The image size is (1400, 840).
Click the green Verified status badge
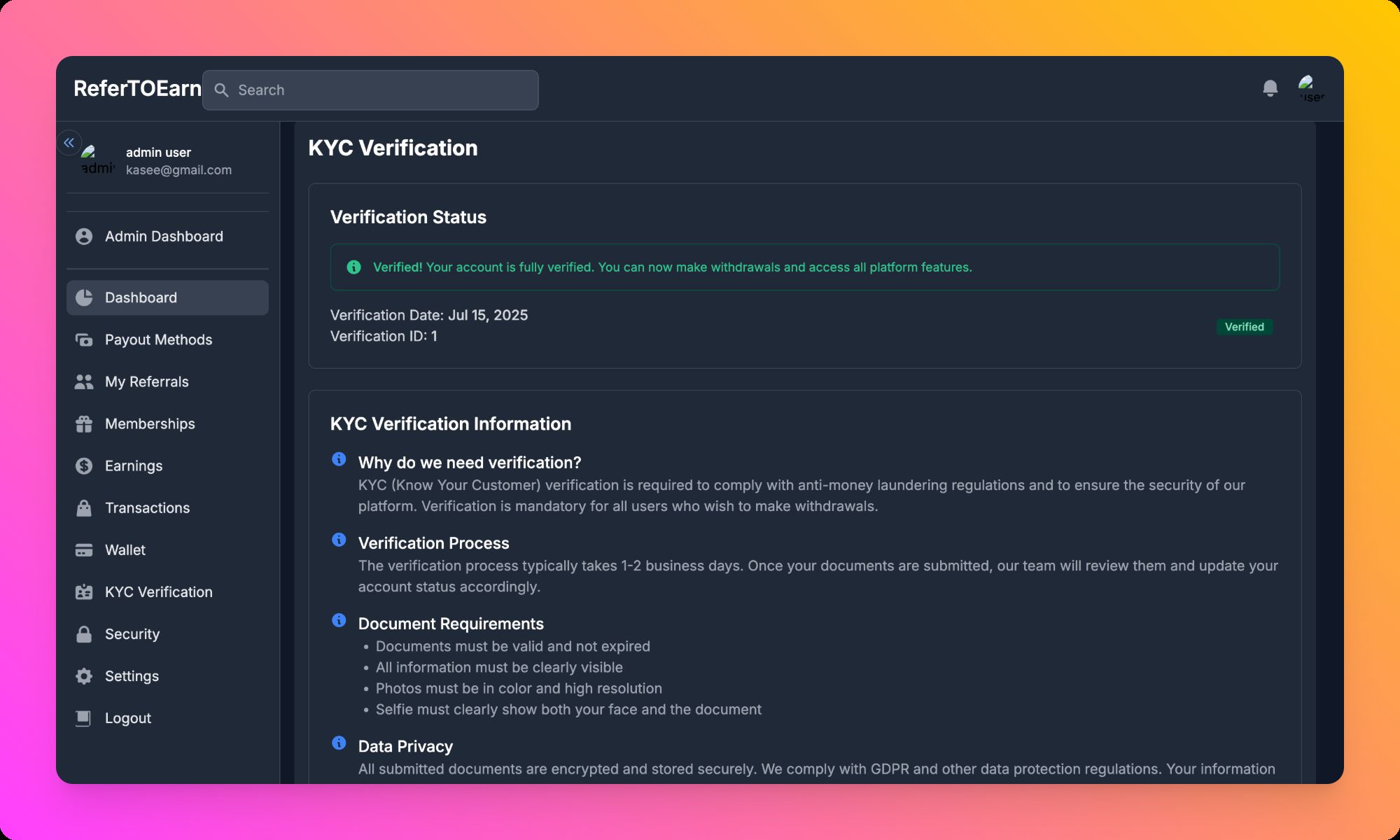(x=1244, y=327)
